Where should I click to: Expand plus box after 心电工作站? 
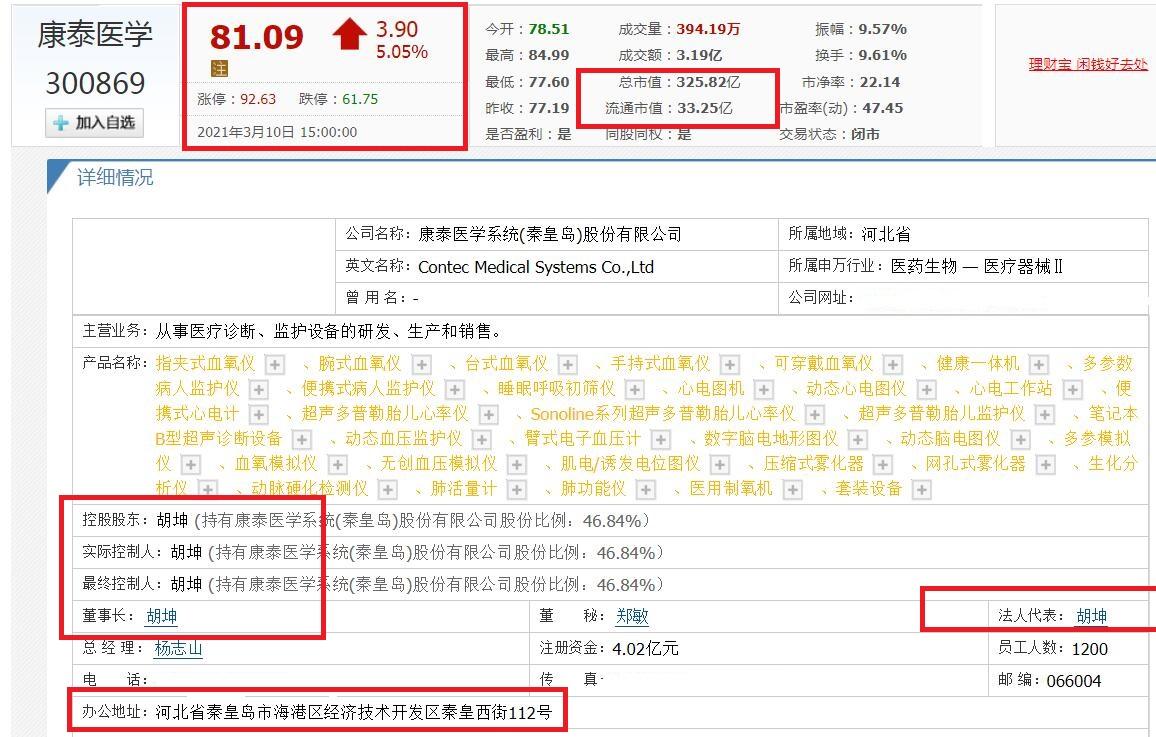tap(1073, 390)
